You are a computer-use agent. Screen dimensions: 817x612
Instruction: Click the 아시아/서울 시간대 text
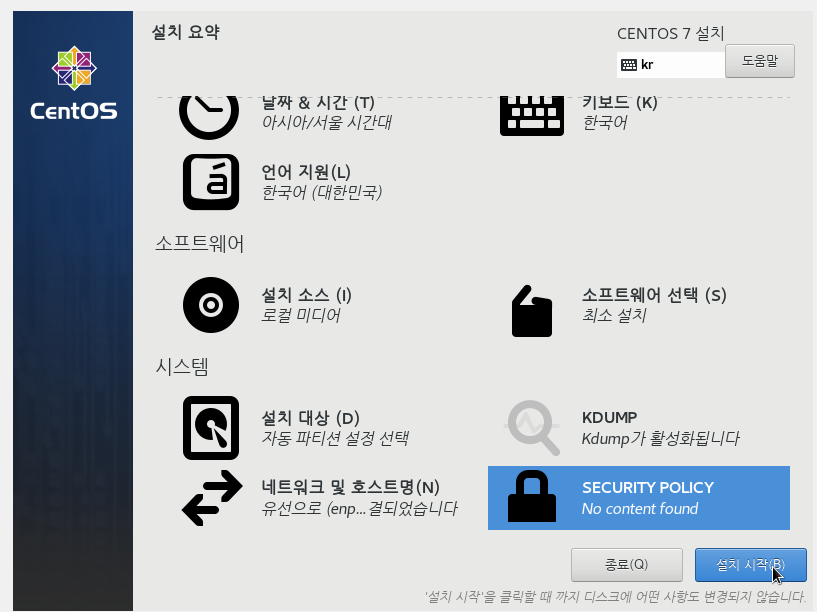point(326,123)
